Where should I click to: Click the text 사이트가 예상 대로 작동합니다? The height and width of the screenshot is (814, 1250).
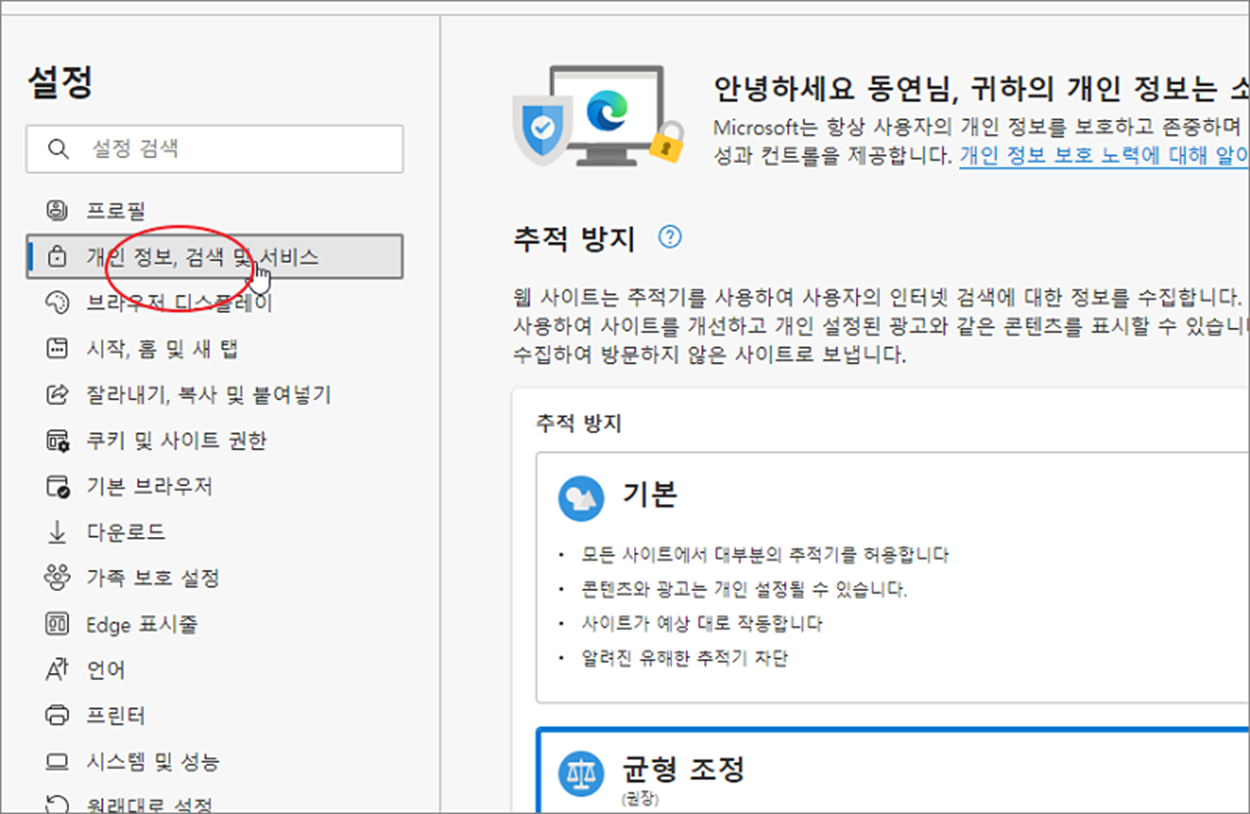click(x=702, y=623)
